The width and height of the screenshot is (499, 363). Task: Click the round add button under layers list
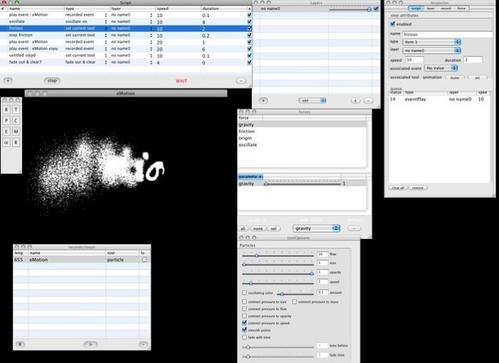[x=263, y=100]
